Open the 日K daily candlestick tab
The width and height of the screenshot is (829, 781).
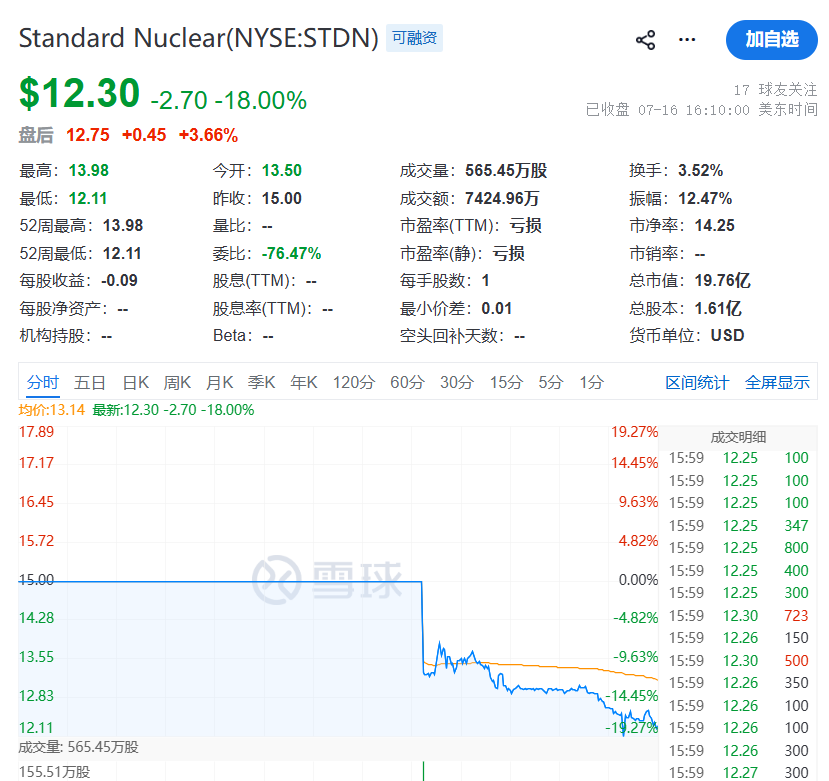135,382
